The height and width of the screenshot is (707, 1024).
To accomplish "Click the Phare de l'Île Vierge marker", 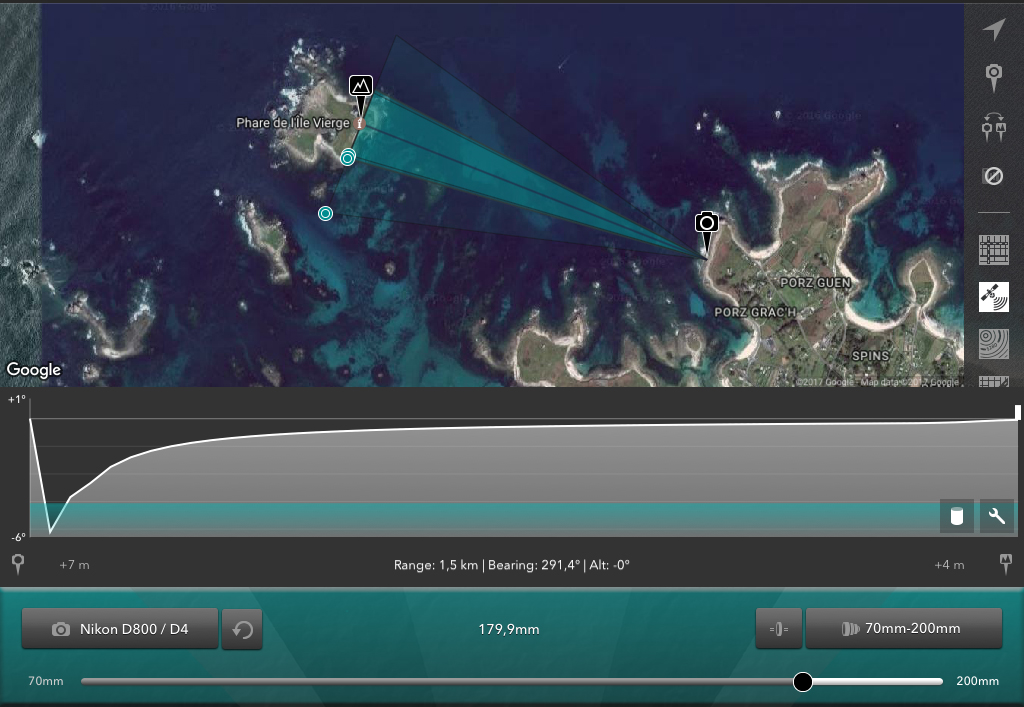I will click(x=359, y=123).
